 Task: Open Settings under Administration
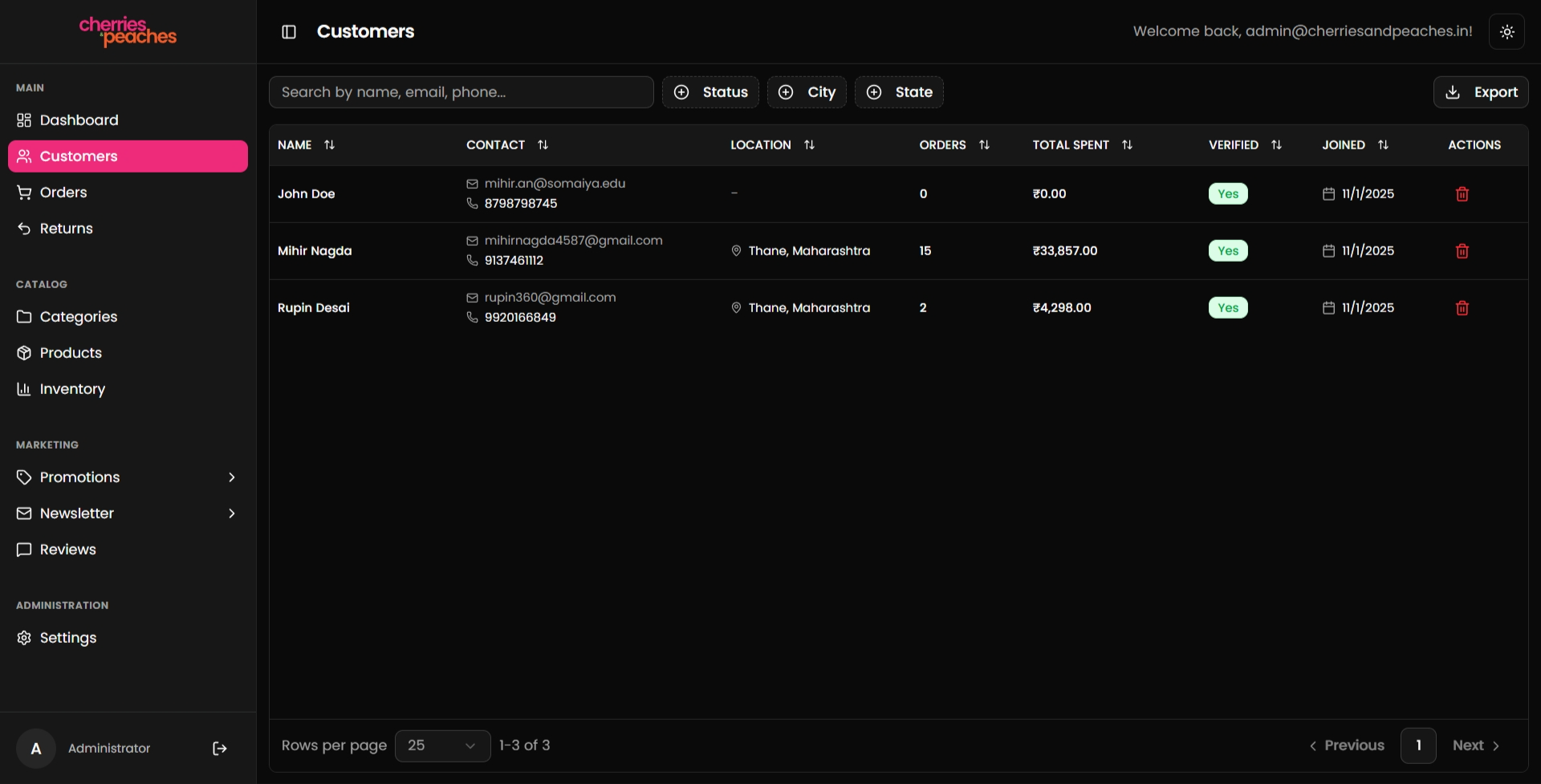pos(128,637)
